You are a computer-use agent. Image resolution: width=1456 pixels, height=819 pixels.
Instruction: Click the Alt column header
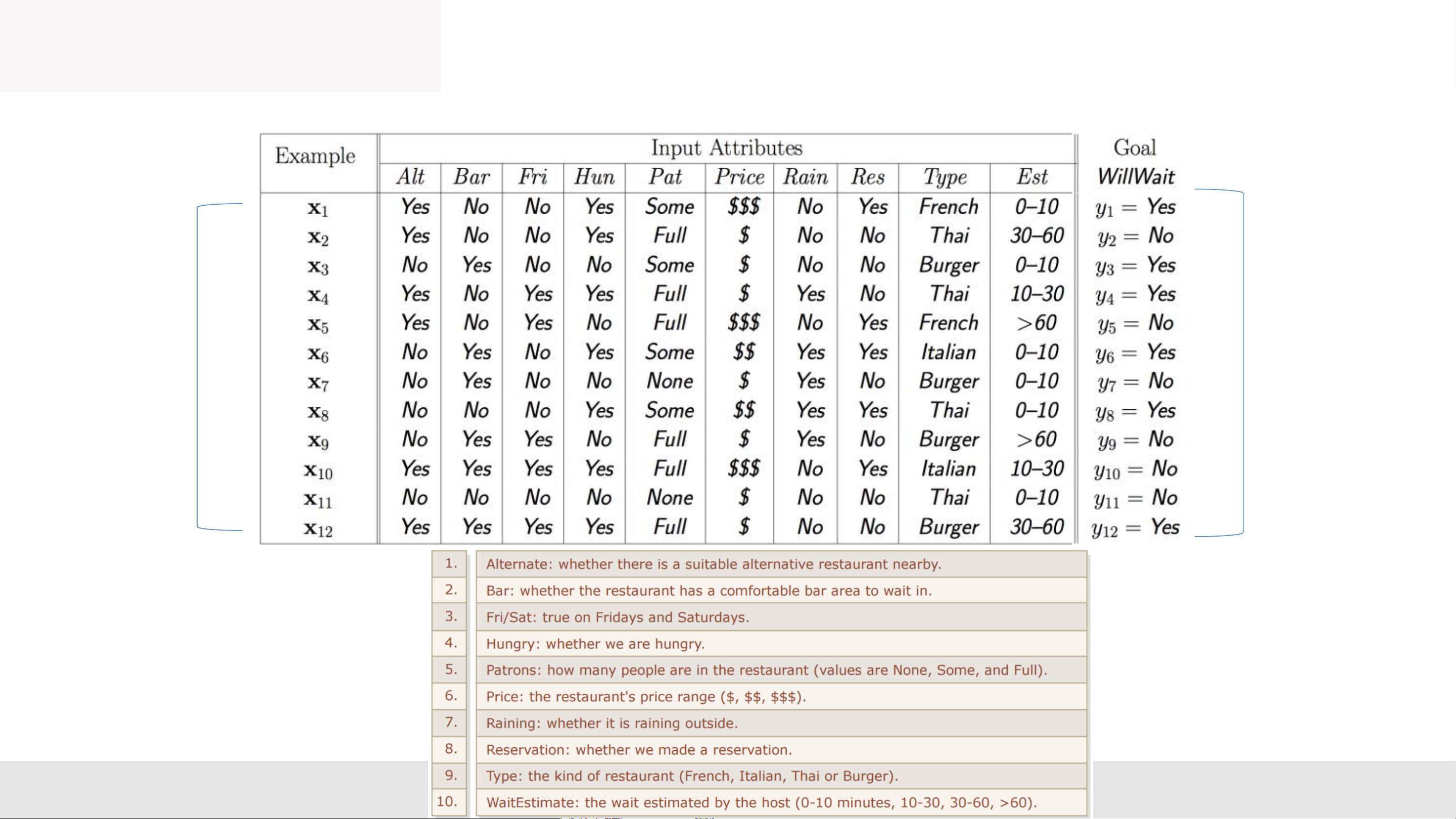click(x=410, y=177)
